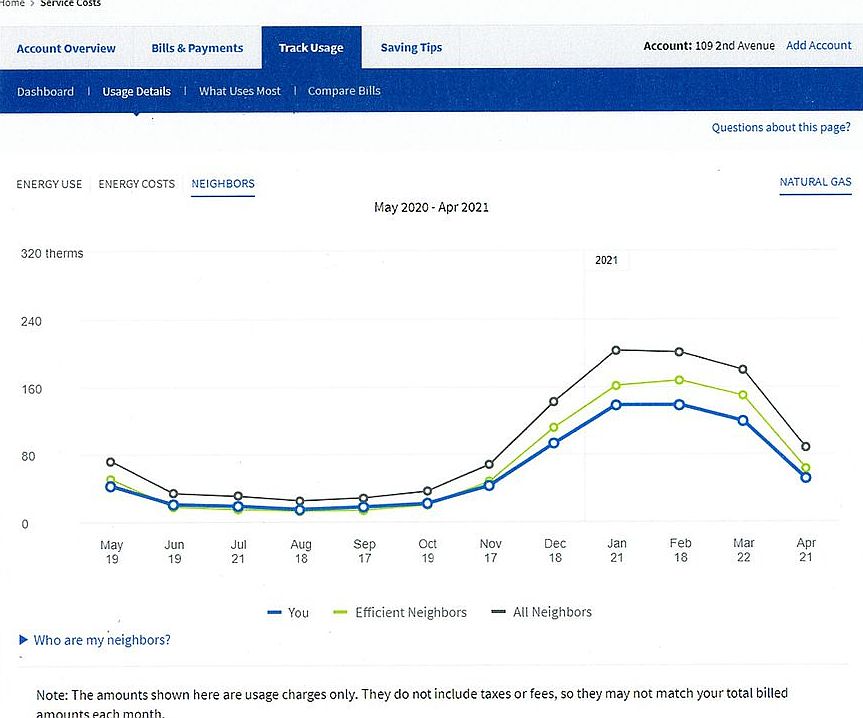Click the blue You Mar 22 data point
Viewport: 863px width, 718px height.
[743, 420]
